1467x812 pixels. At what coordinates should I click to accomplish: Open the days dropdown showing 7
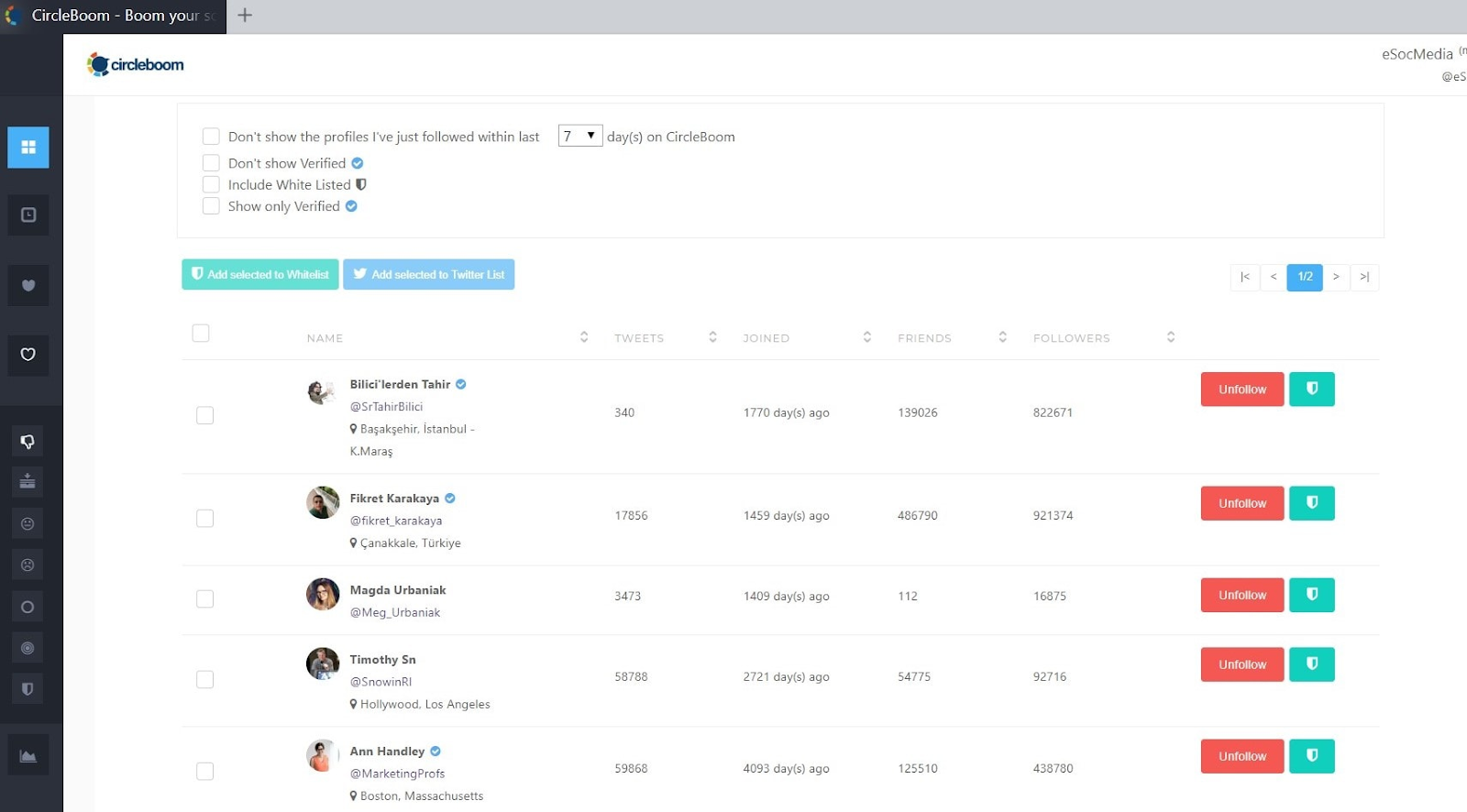tap(580, 136)
